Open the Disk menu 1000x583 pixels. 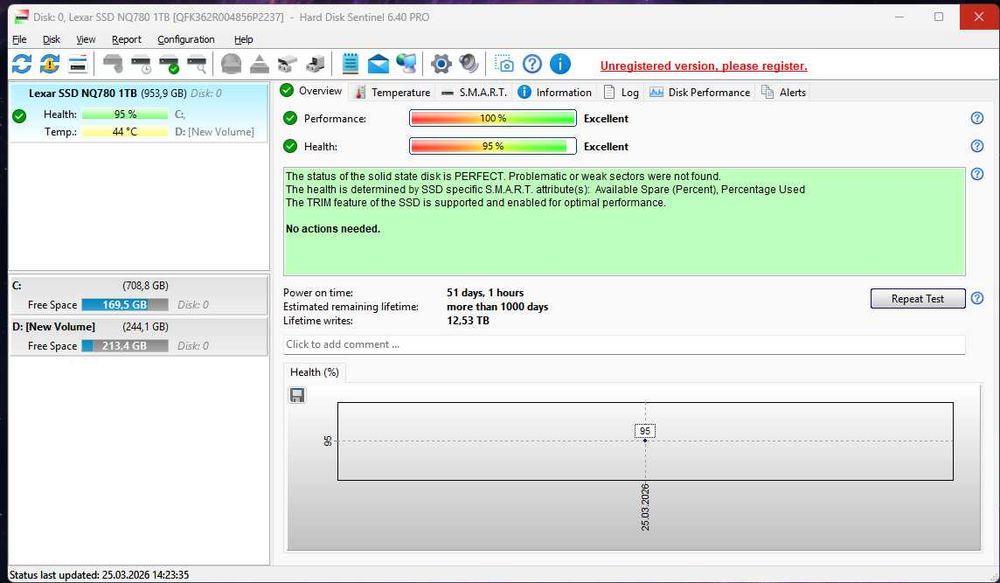(51, 40)
